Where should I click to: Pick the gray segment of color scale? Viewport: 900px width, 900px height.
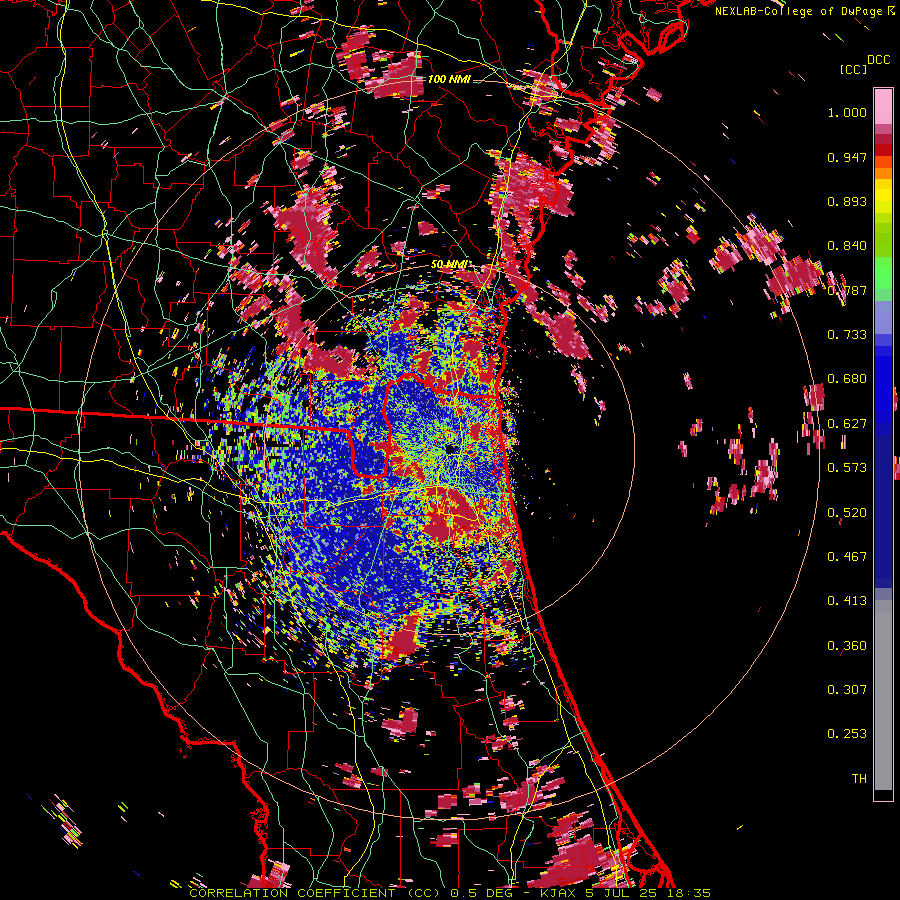point(883,695)
